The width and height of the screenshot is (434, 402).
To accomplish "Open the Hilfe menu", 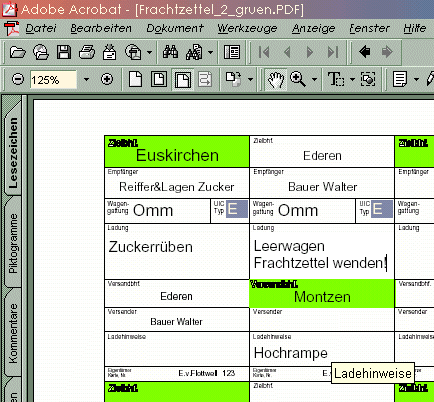I will 415,28.
